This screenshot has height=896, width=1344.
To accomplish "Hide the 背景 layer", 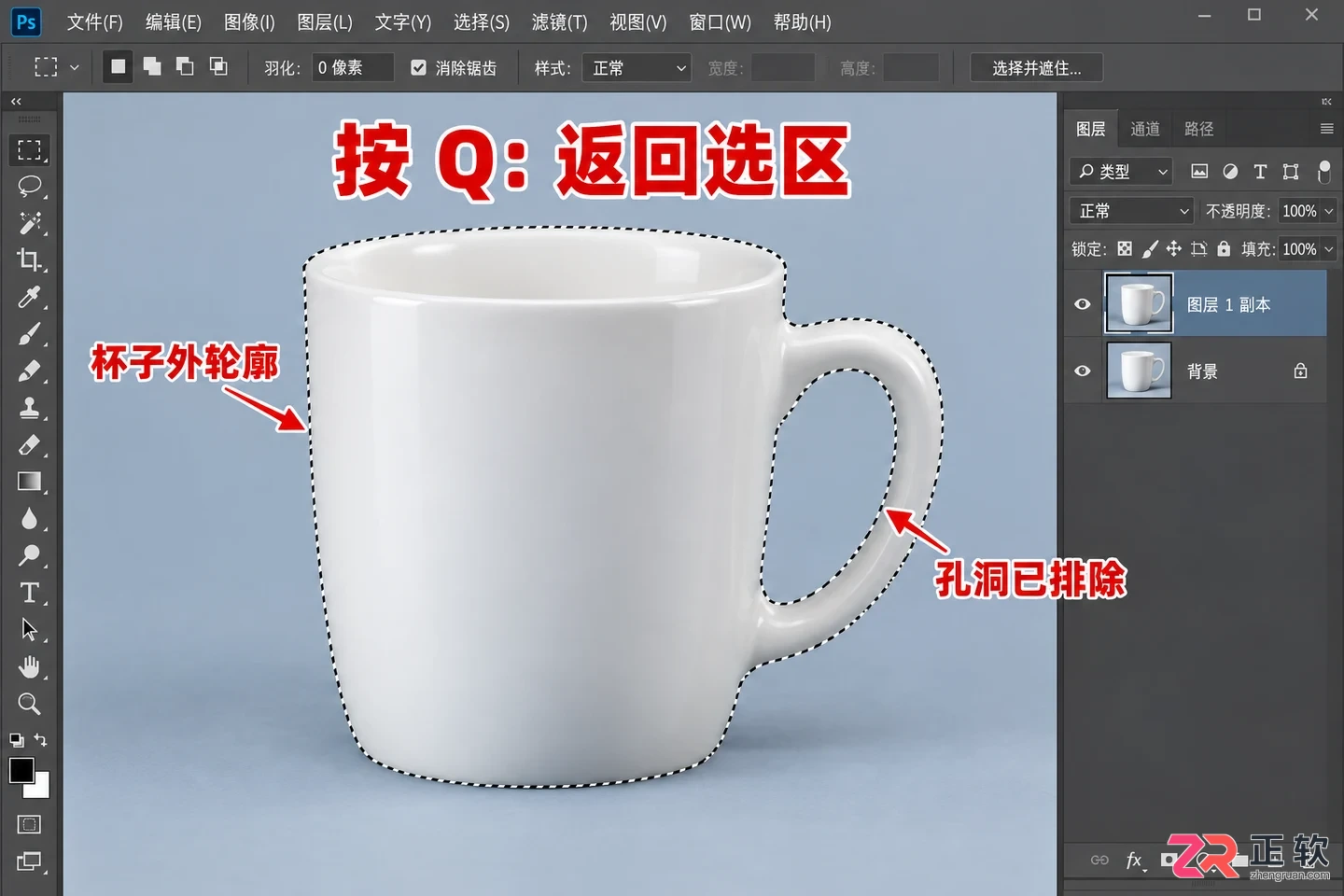I will tap(1083, 371).
